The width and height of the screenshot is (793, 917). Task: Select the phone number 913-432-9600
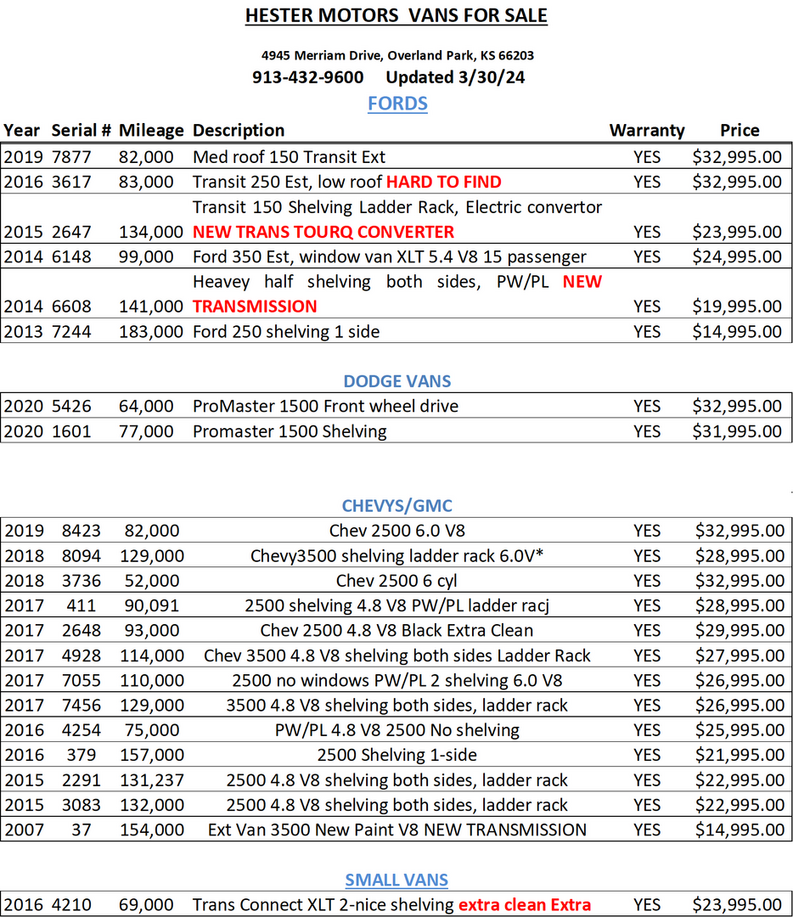pyautogui.click(x=308, y=77)
